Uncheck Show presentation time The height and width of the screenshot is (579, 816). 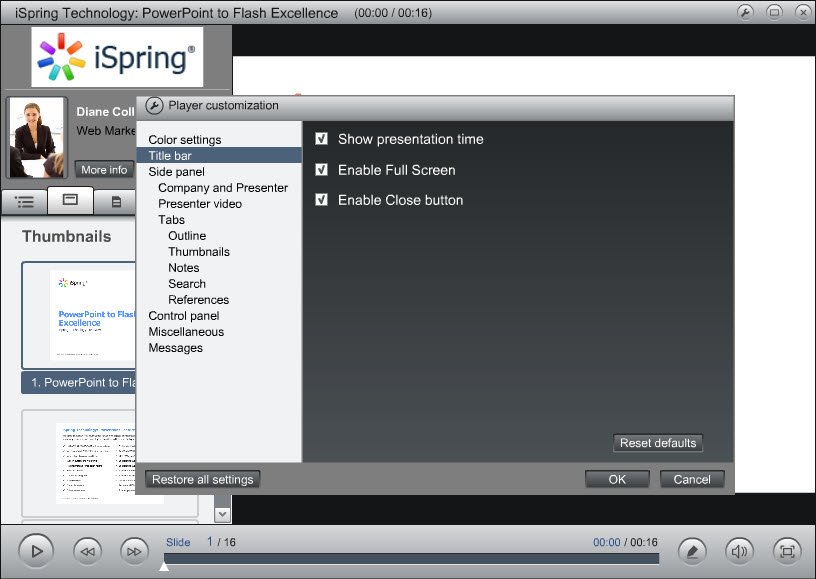coord(322,139)
